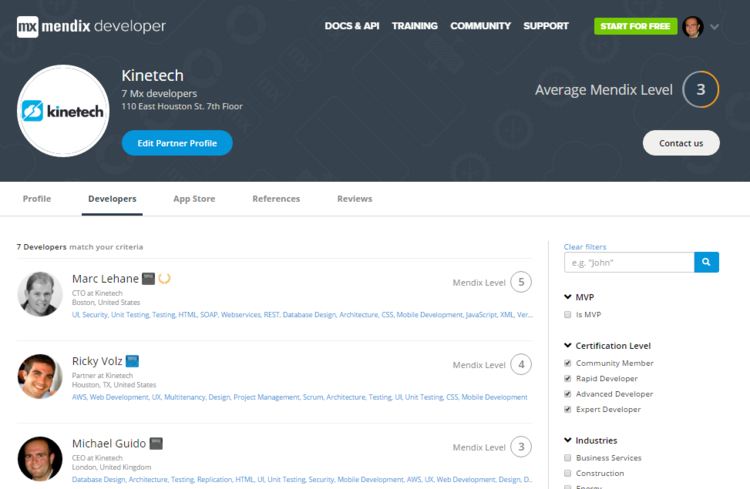The width and height of the screenshot is (750, 489).
Task: Uncheck the Community Member checkbox
Action: click(x=568, y=363)
